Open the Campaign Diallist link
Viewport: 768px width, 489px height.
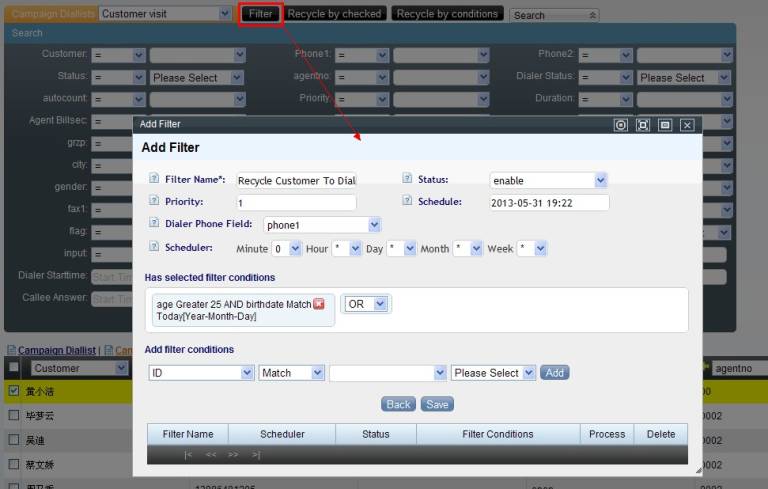pos(56,350)
